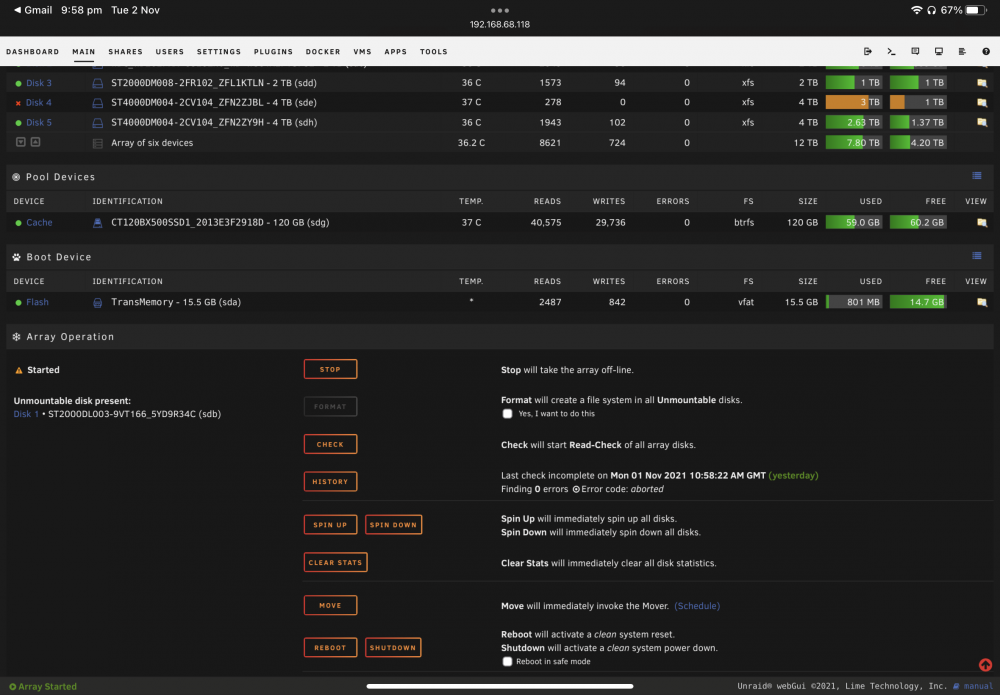This screenshot has width=1000, height=695.
Task: Expand all array devices arrow
Action: pos(20,142)
